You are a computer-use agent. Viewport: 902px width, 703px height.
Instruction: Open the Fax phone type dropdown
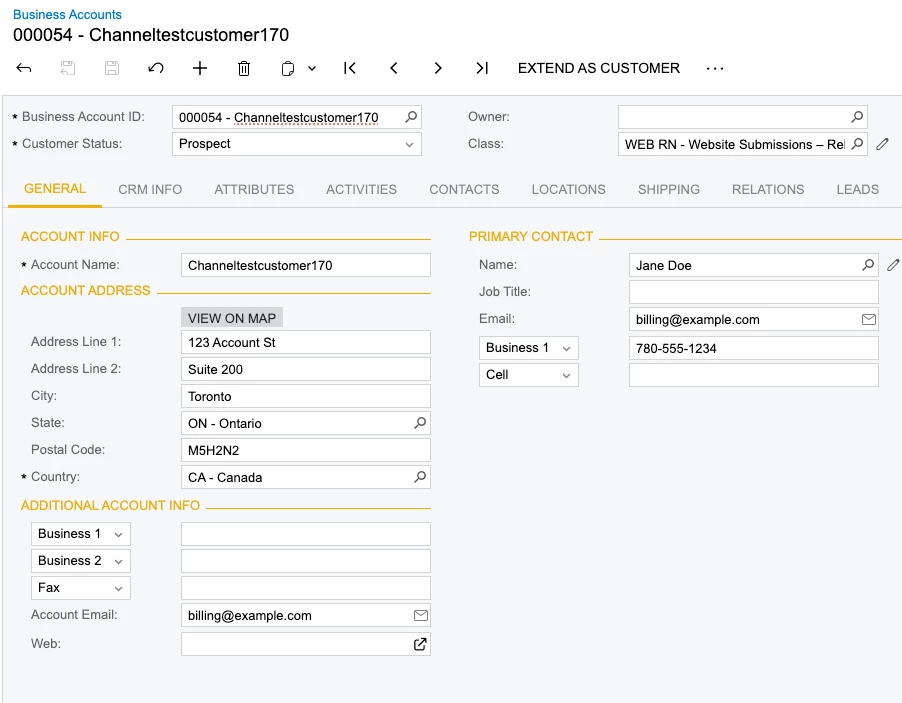(81, 588)
